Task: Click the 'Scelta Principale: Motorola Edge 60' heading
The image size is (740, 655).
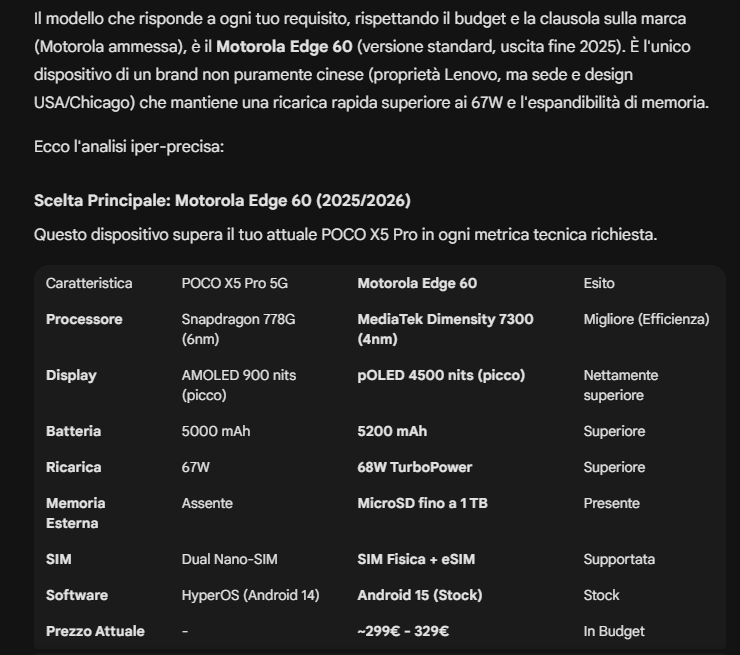Action: [x=222, y=201]
